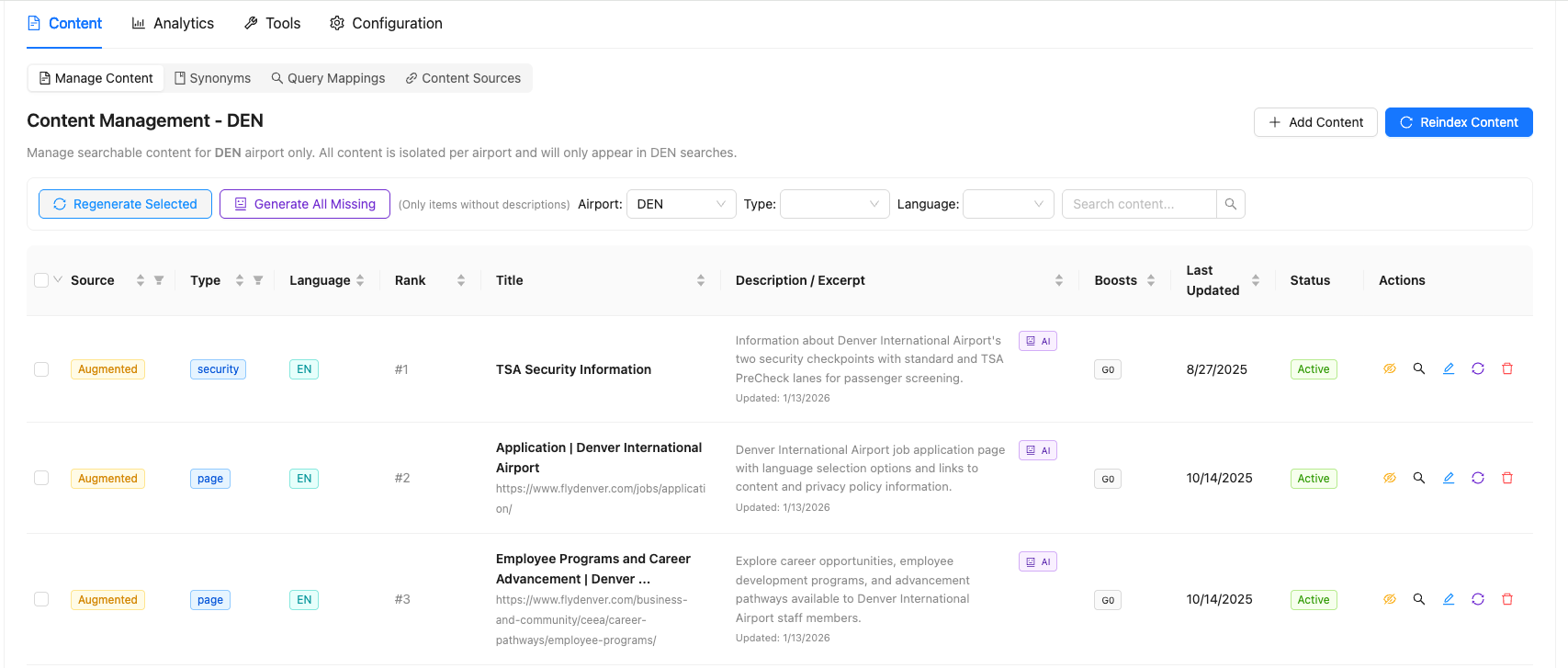Click the TSA Security Information title
This screenshot has width=1568, height=668.
(x=573, y=369)
